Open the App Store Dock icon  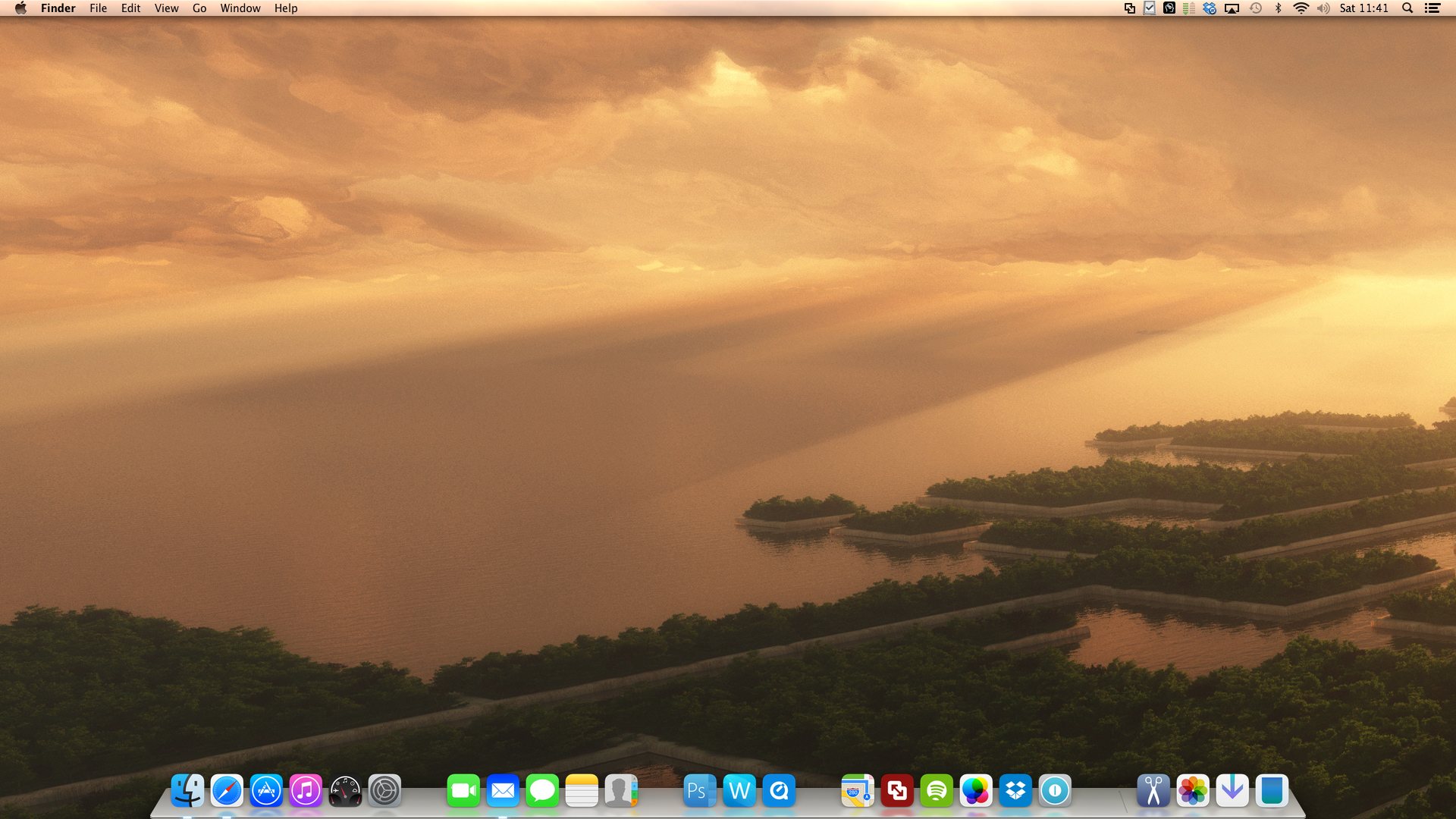(266, 791)
